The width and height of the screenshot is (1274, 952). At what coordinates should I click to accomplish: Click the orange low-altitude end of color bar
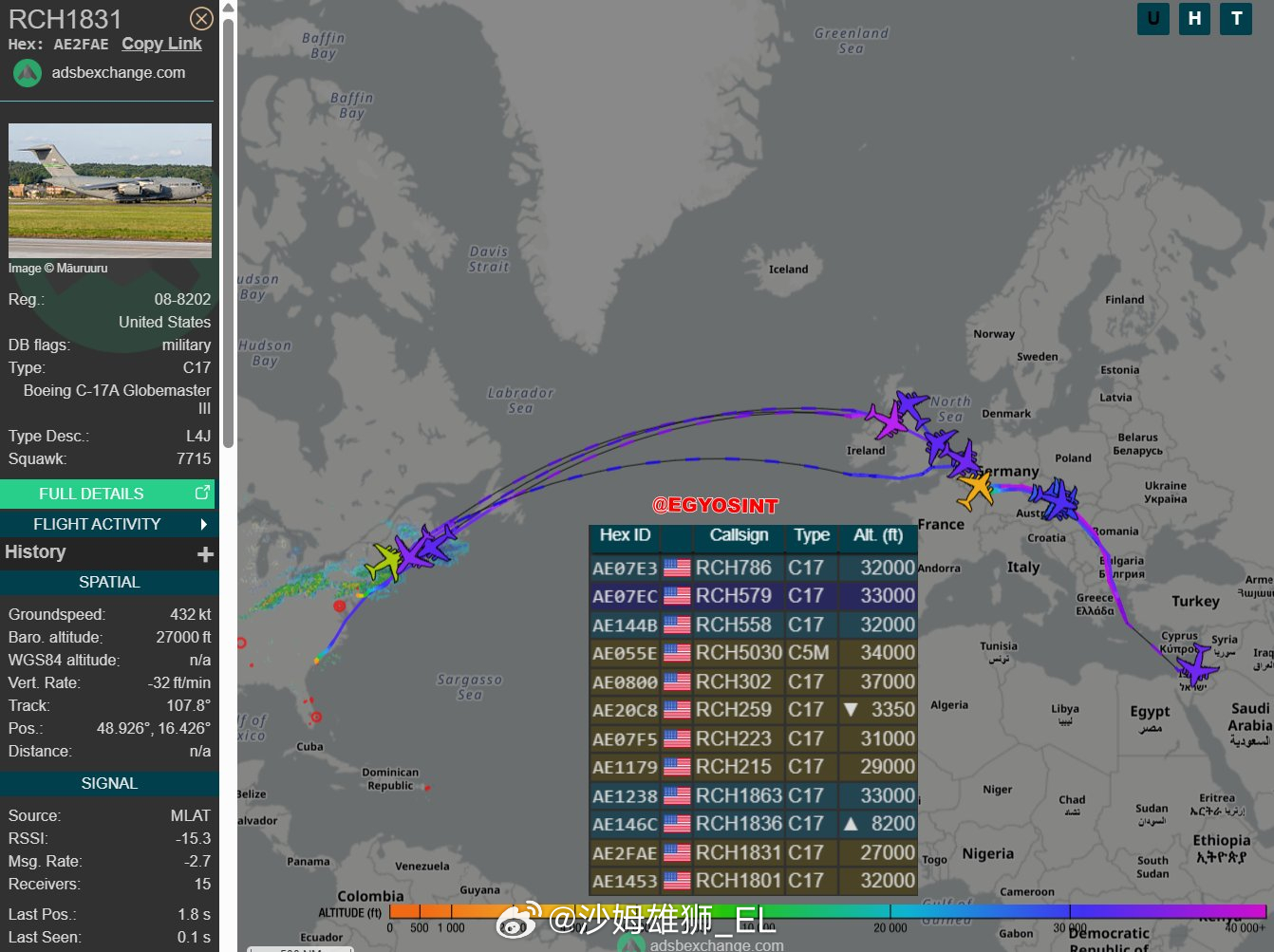(403, 911)
